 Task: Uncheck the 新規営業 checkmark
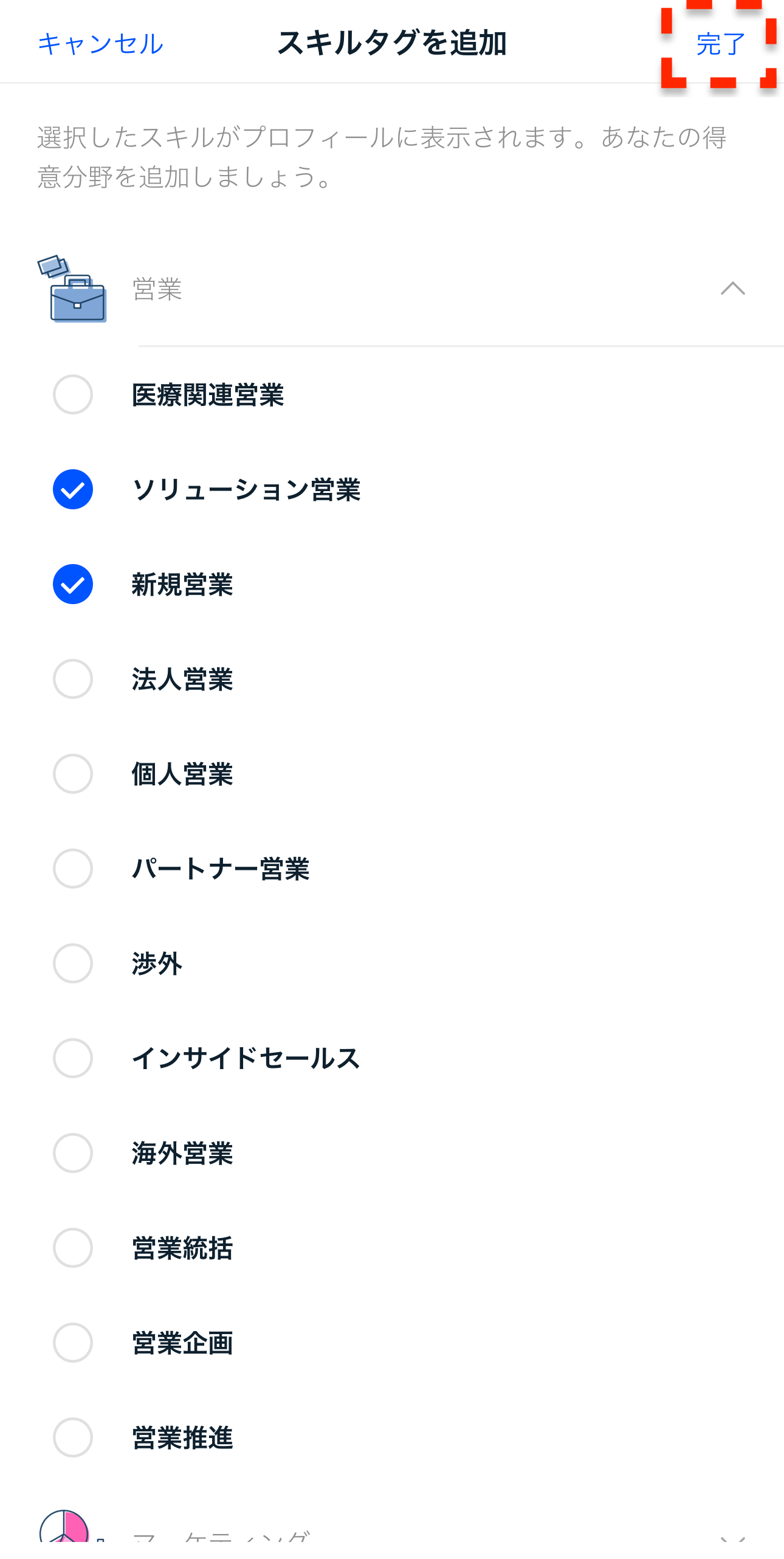tap(73, 584)
